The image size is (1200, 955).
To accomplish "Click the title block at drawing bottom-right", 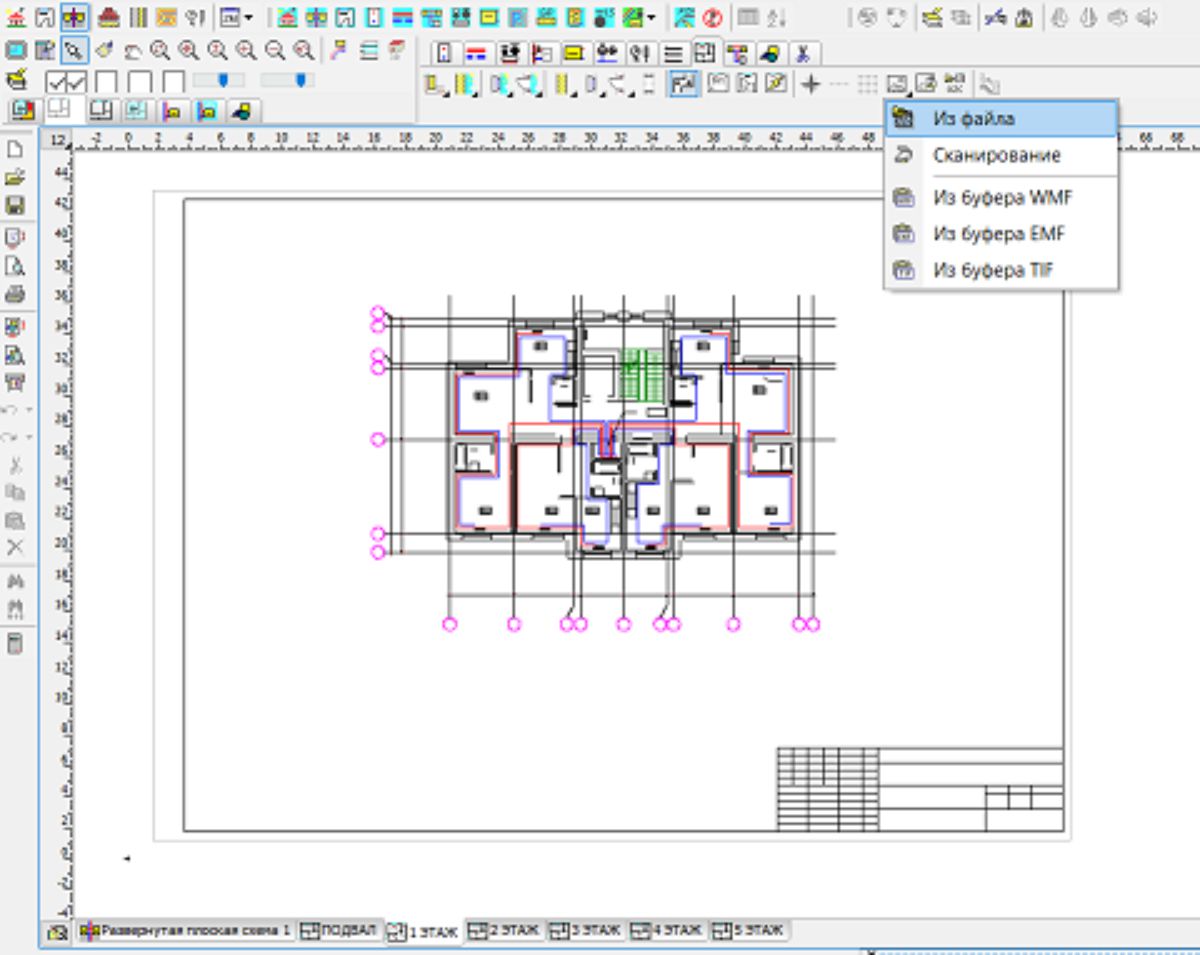I will point(920,788).
